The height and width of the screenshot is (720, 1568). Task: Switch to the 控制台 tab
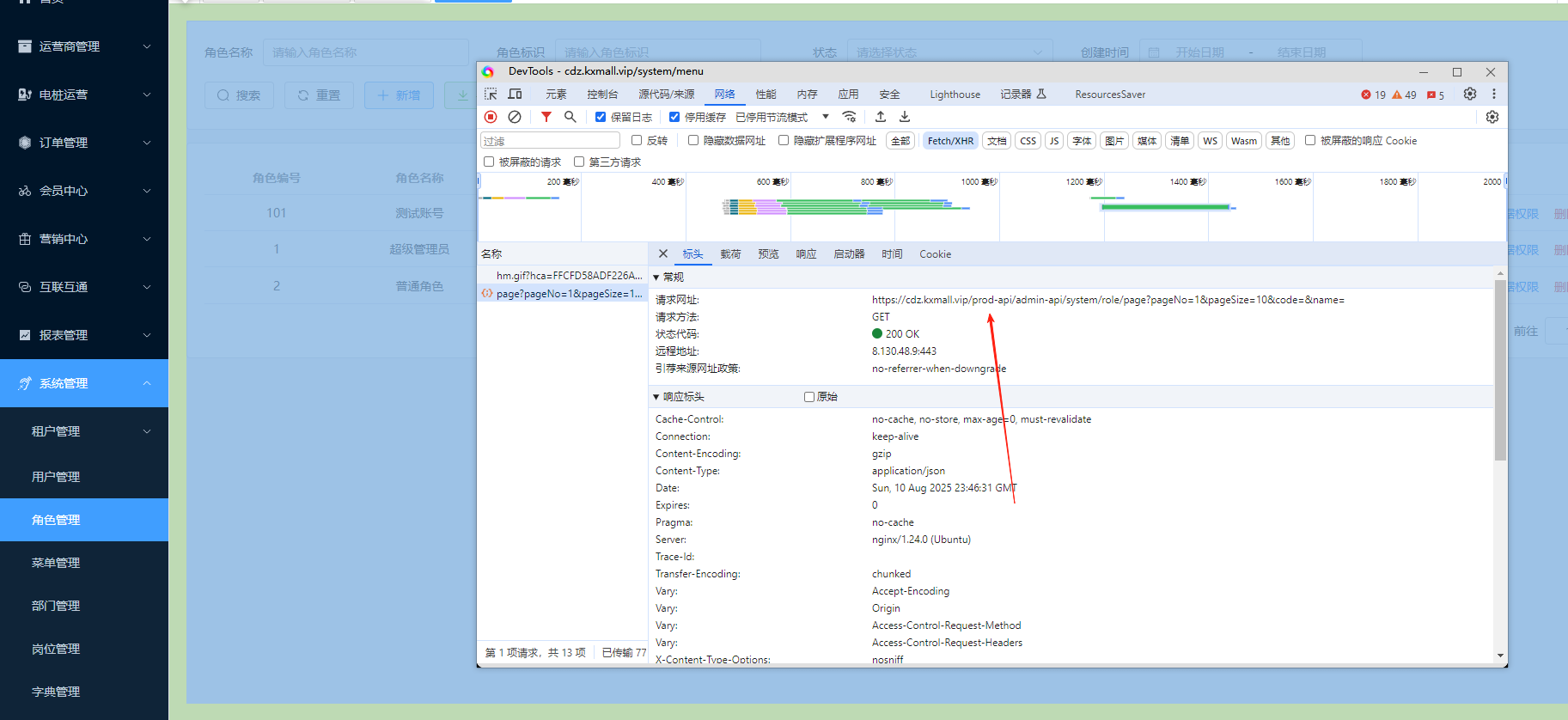click(602, 95)
